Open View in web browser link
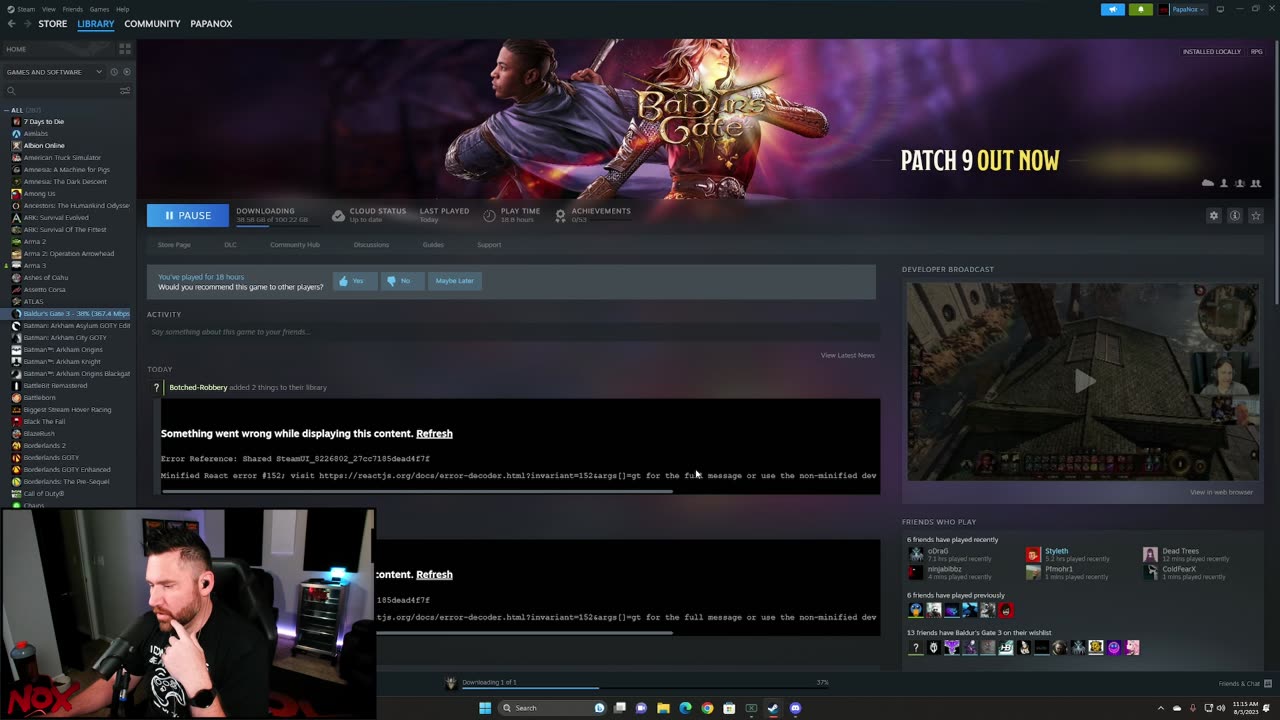Viewport: 1280px width, 720px height. pyautogui.click(x=1221, y=492)
